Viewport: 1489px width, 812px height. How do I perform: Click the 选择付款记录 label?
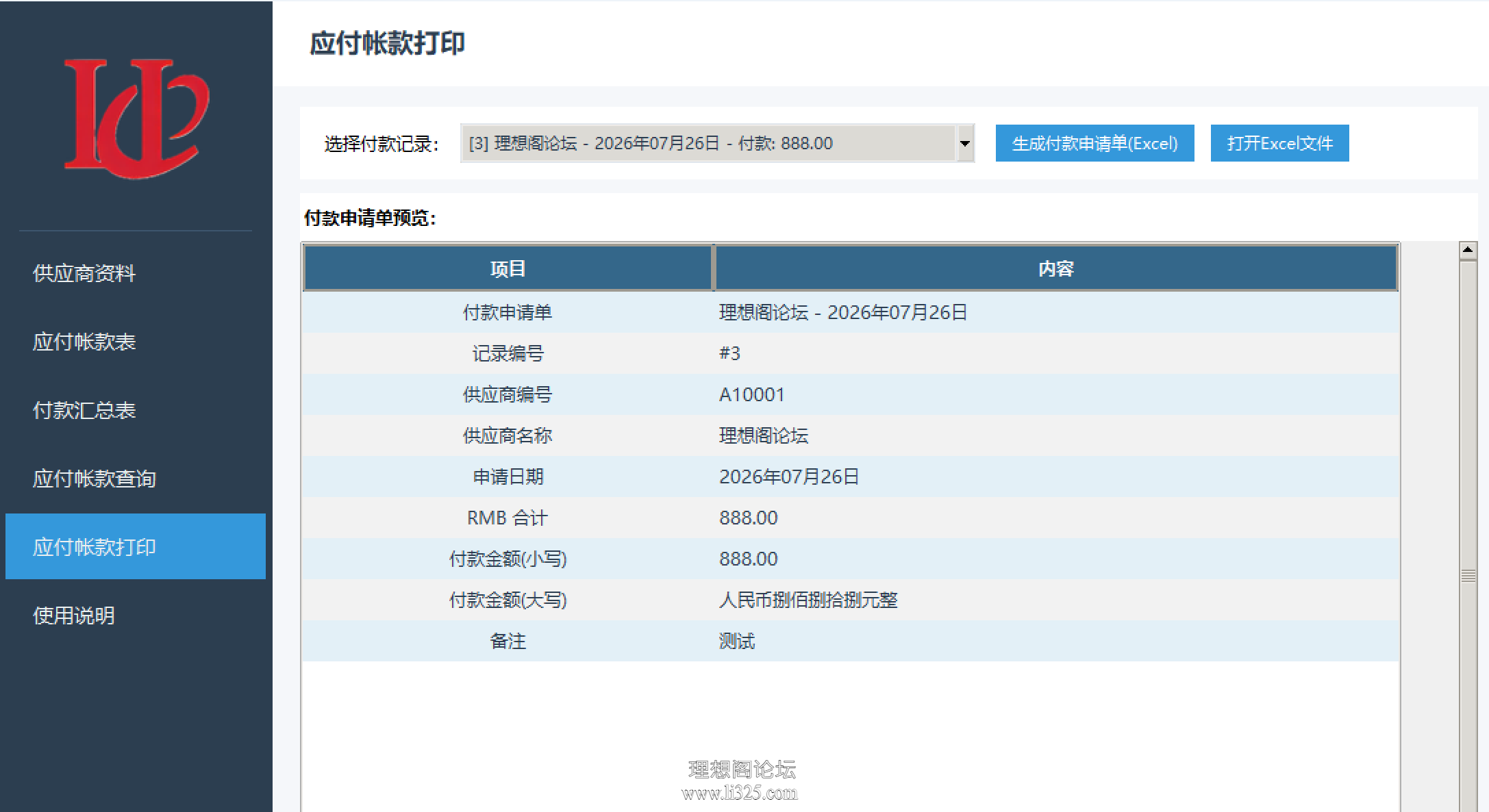[381, 144]
